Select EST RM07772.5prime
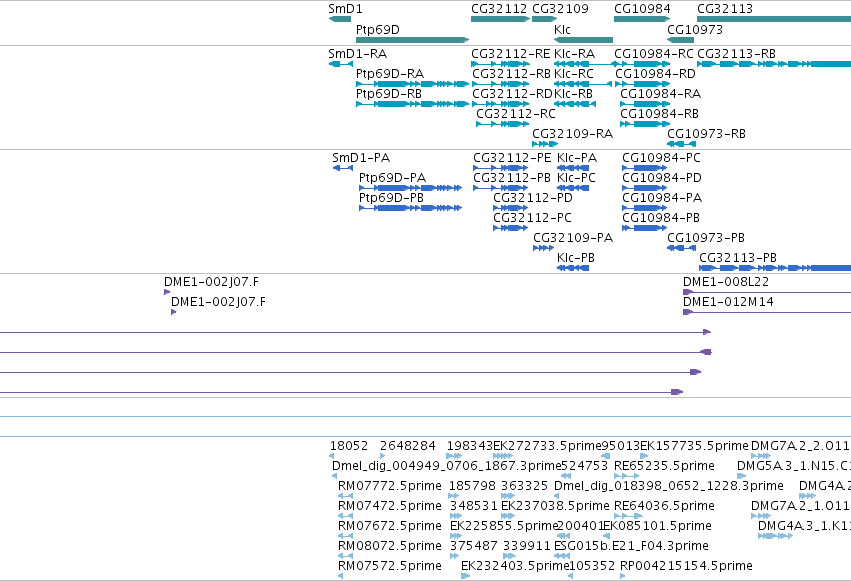Image resolution: width=851 pixels, height=581 pixels. tap(345, 496)
